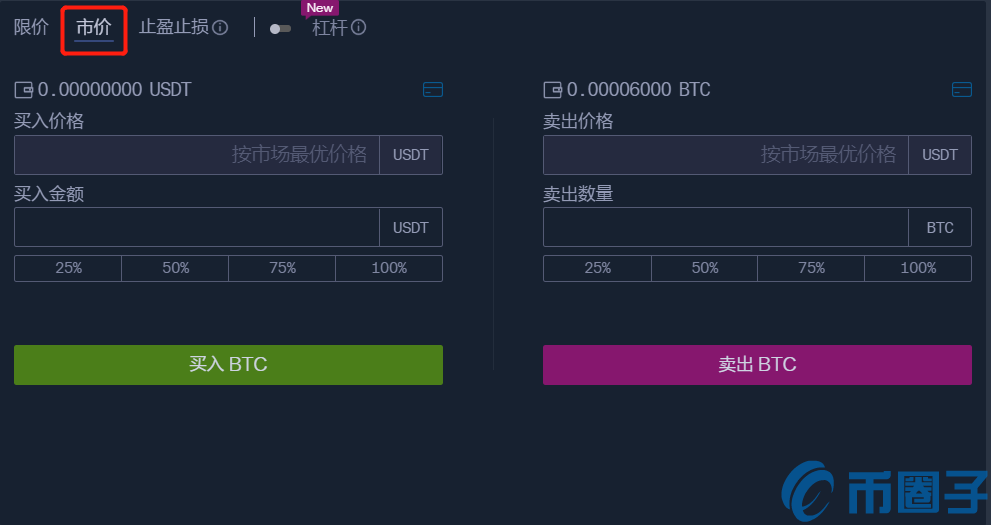Set sell quantity to 100%

click(x=918, y=268)
